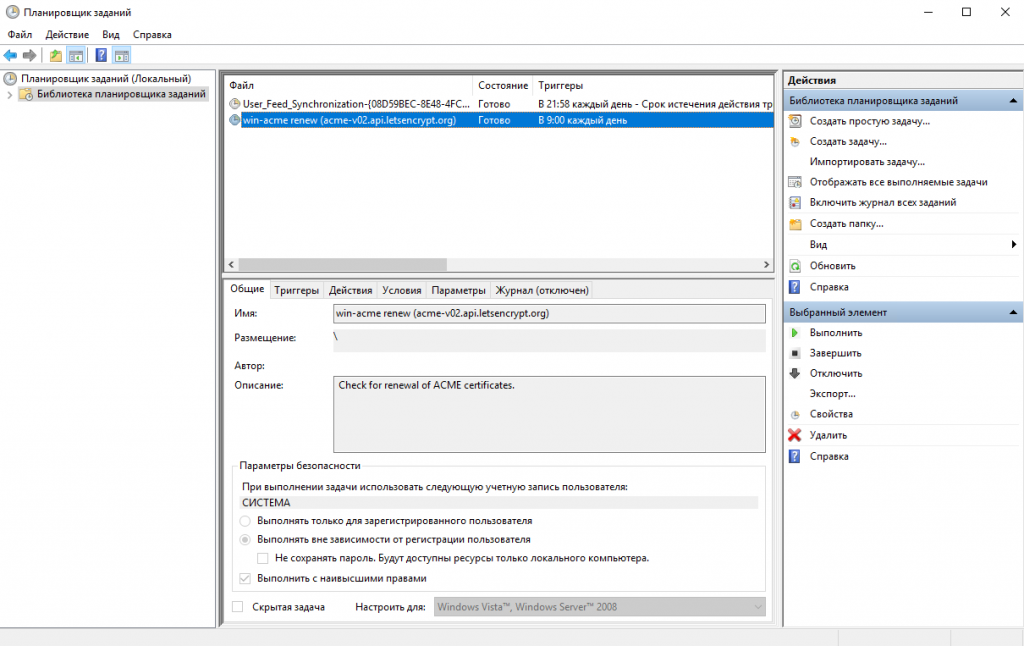Click the clock icon beside Планировщик заданий (Локальный)
1024x646 pixels.
point(10,78)
